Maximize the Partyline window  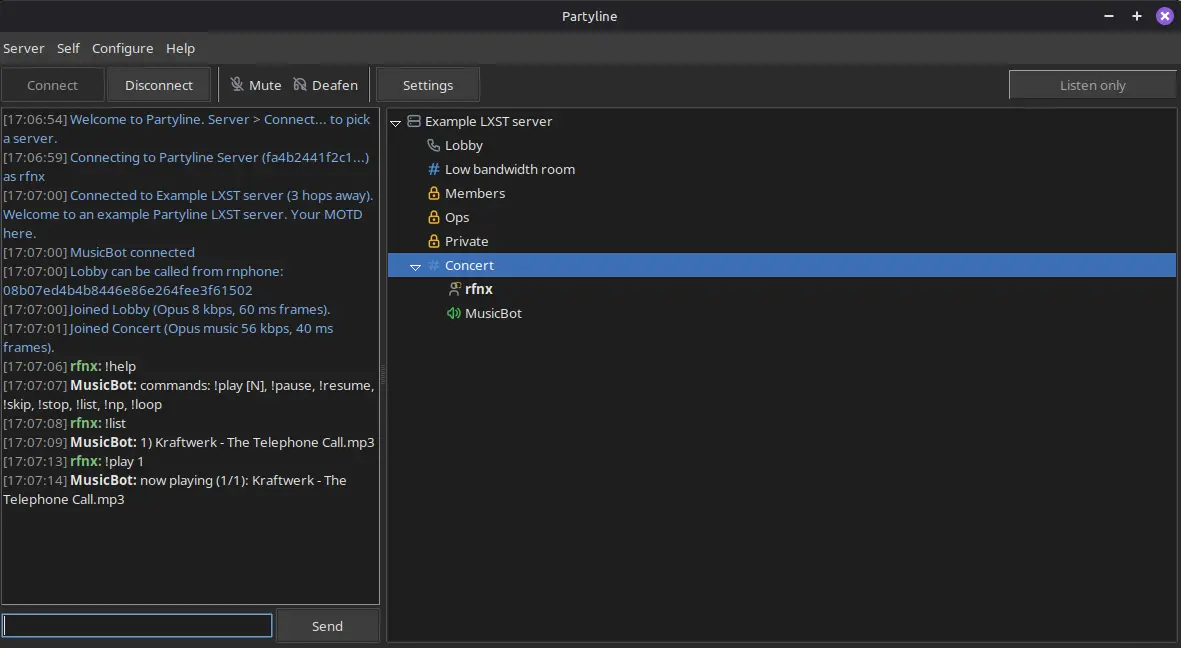1137,16
